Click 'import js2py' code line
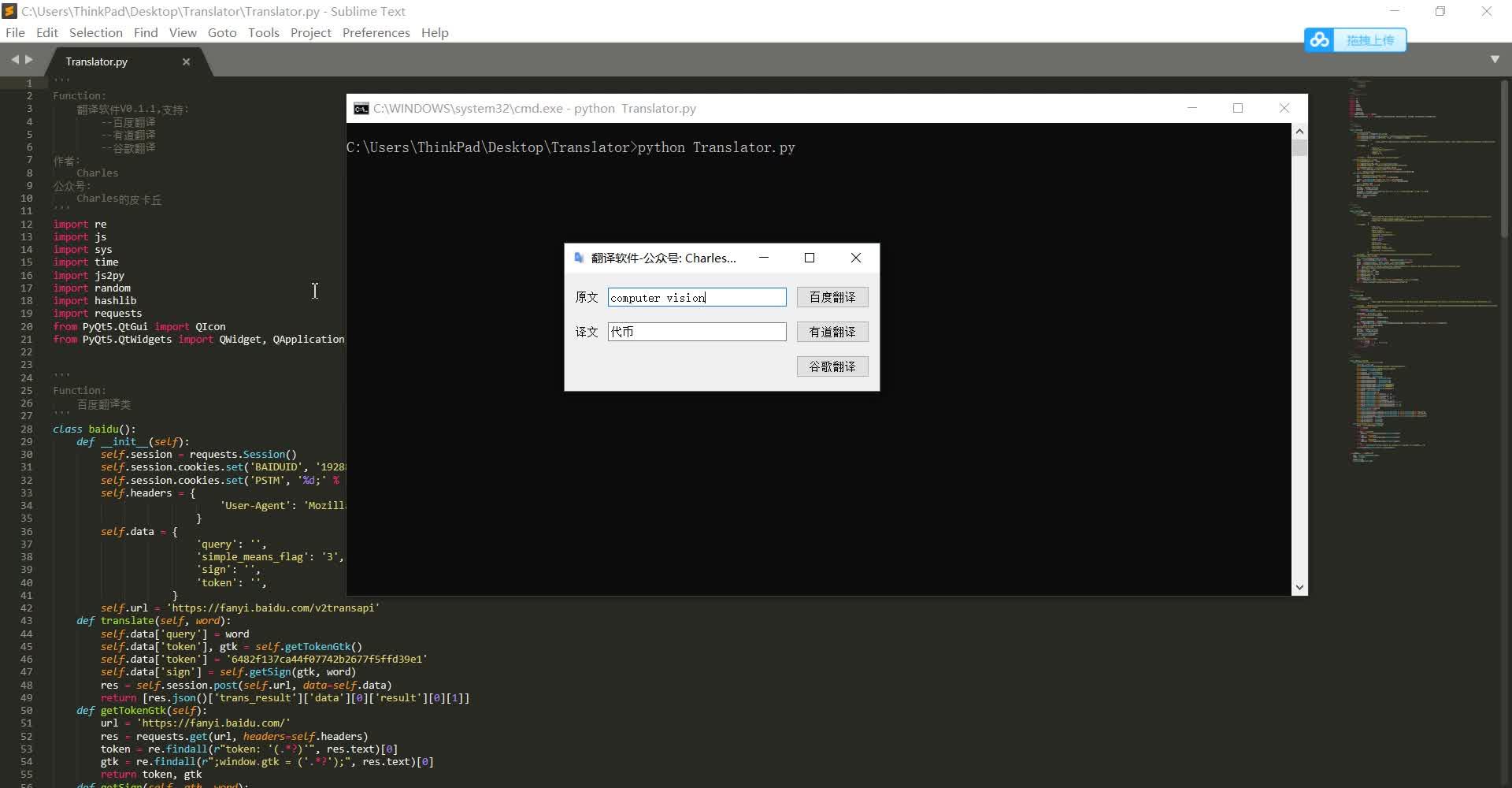 coord(89,276)
